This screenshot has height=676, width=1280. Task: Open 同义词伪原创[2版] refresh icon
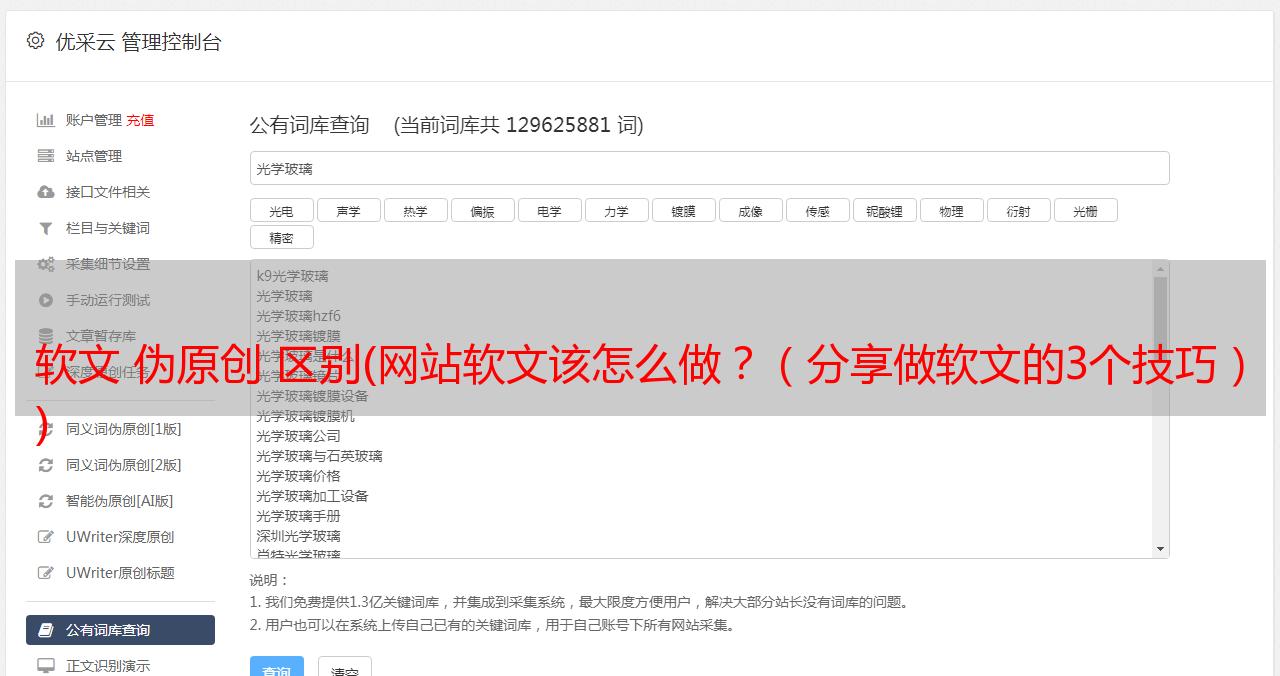46,465
